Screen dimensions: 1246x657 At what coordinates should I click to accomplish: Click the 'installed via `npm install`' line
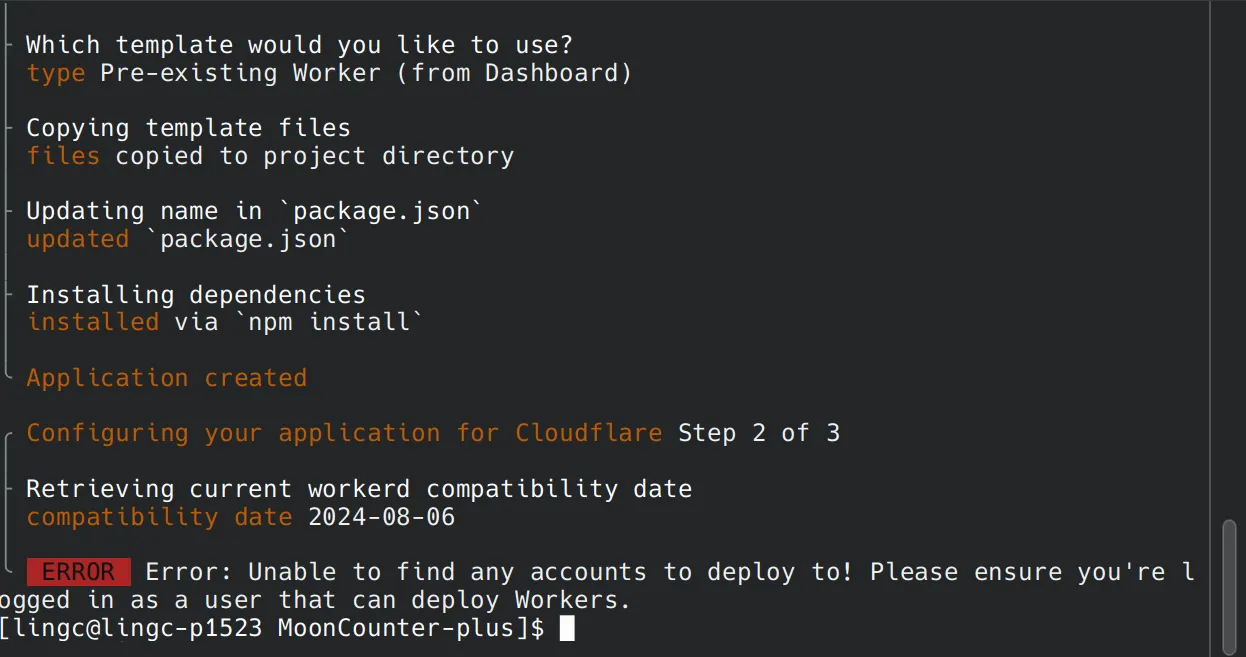coord(225,322)
